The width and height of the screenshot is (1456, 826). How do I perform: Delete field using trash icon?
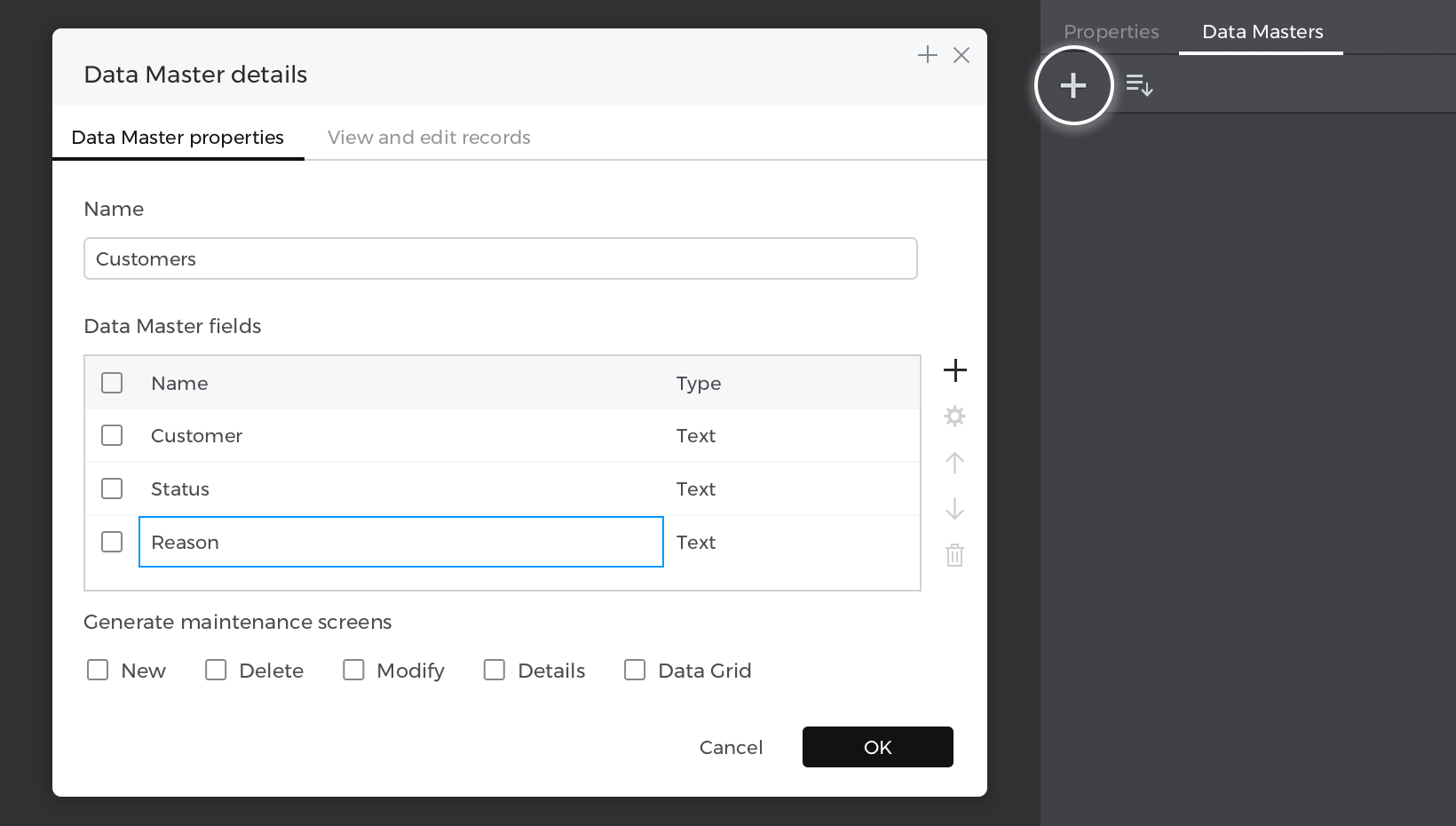coord(954,555)
